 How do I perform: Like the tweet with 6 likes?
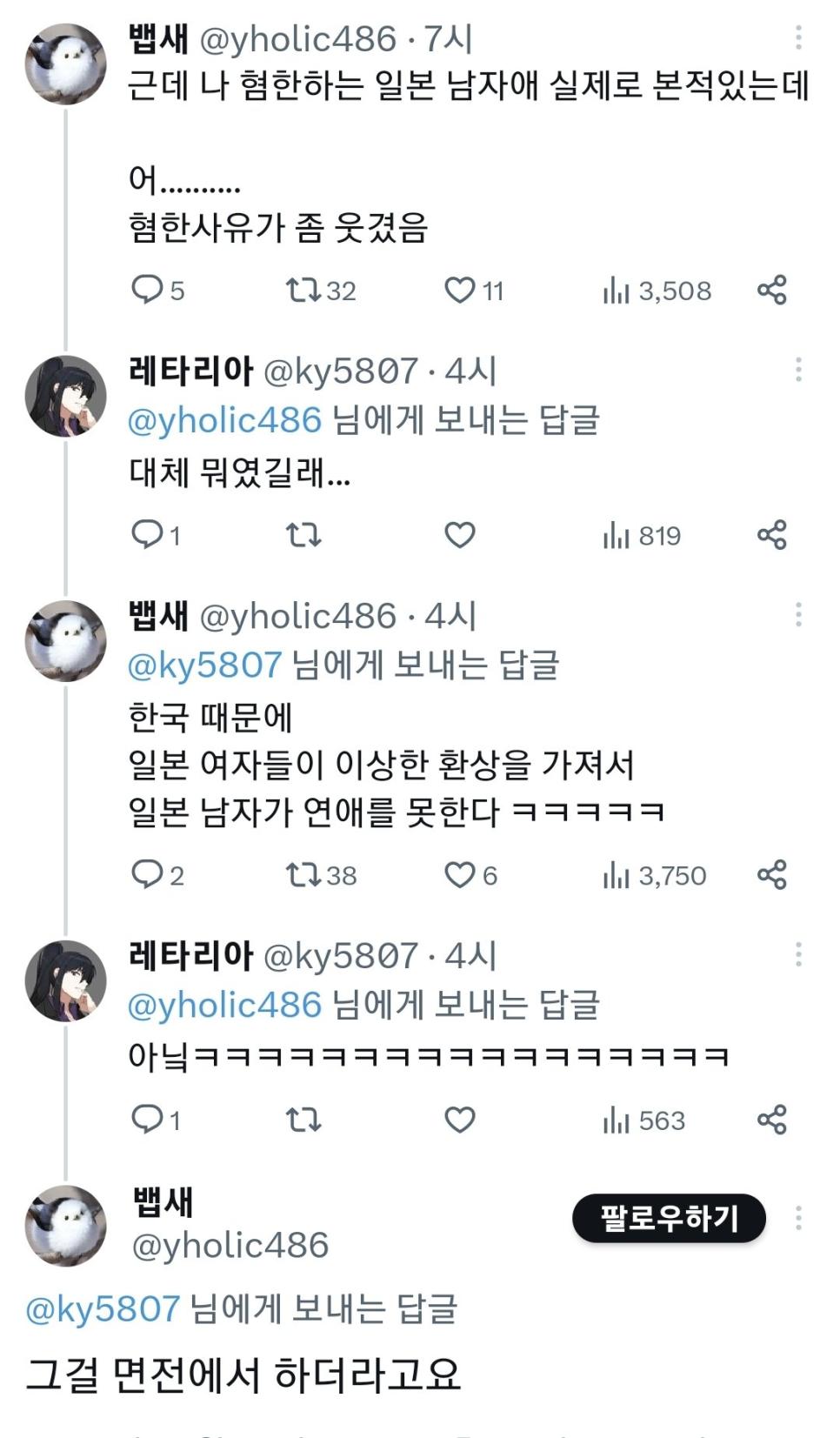click(x=460, y=874)
